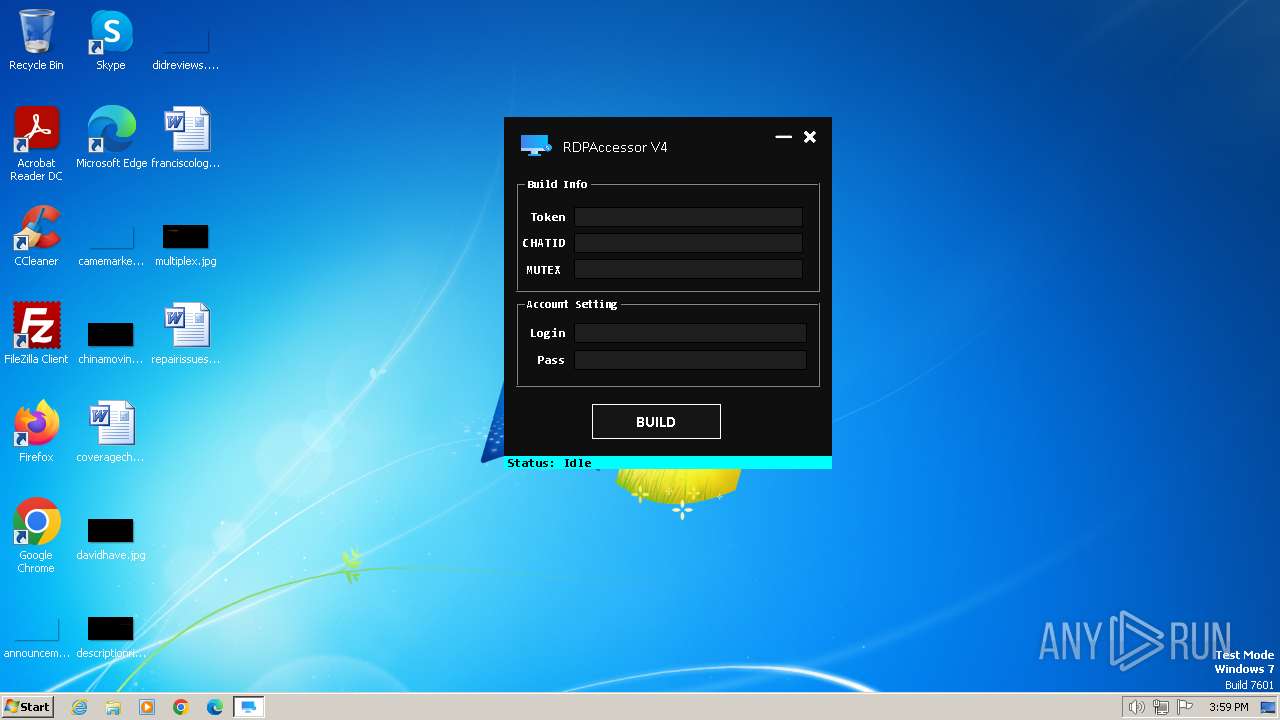This screenshot has width=1280, height=720.
Task: Open File Explorer from the taskbar
Action: (113, 707)
